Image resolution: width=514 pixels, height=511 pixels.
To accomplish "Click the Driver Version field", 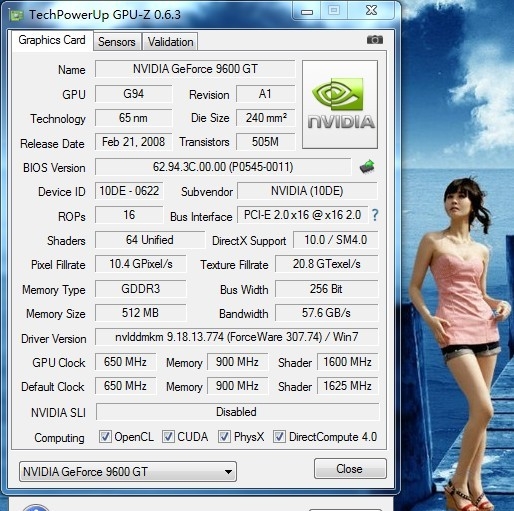I will (237, 337).
